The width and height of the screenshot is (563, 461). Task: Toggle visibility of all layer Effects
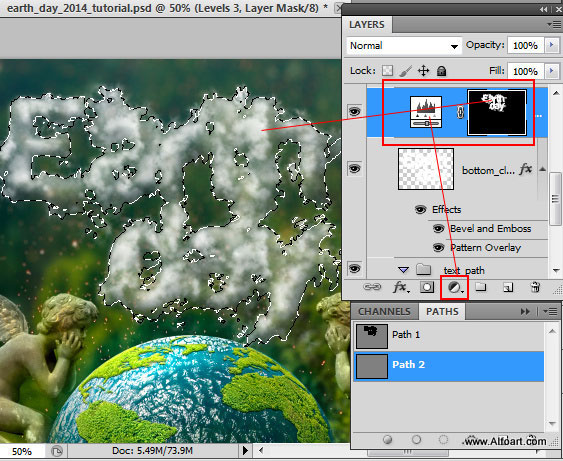pos(420,209)
